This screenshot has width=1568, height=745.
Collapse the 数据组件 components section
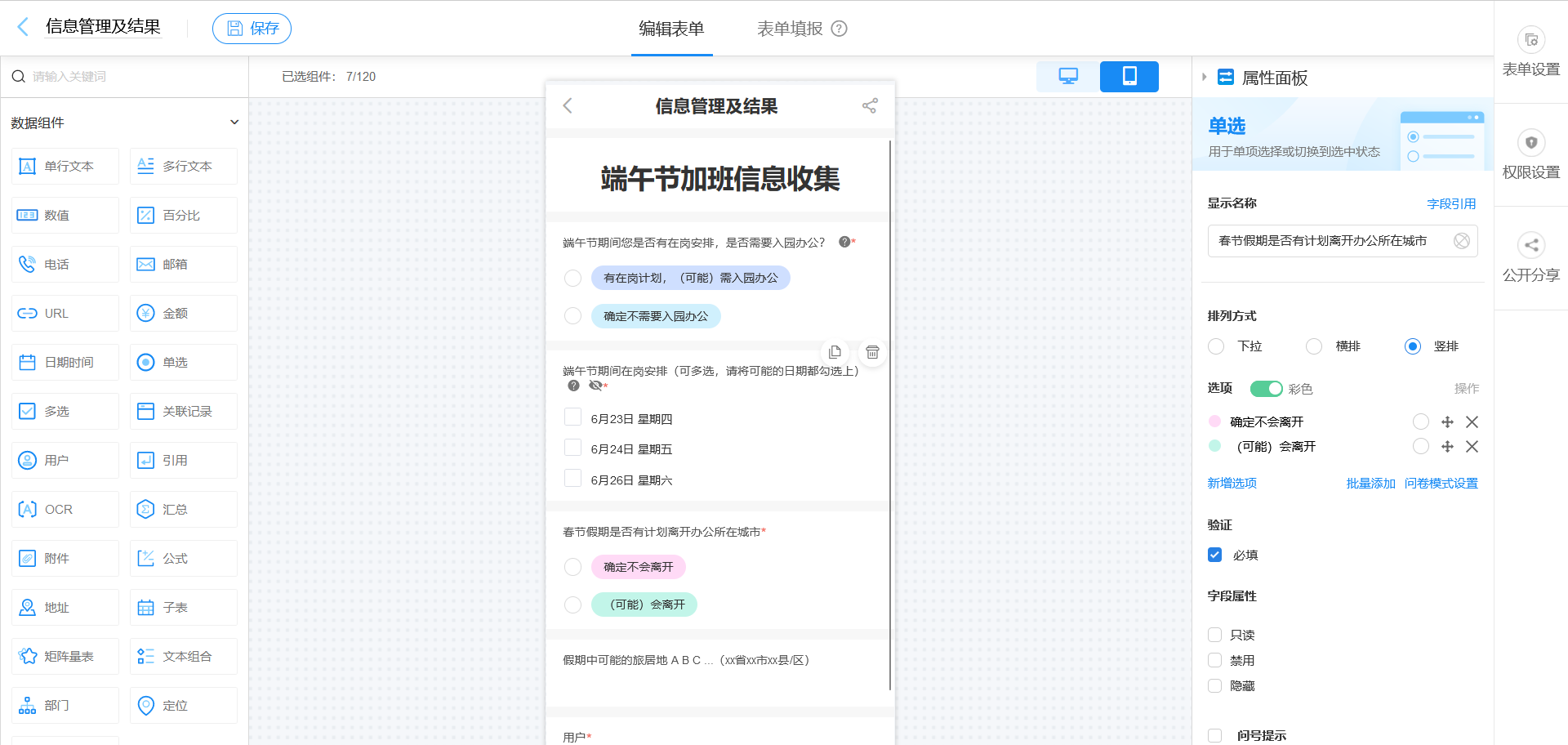234,122
